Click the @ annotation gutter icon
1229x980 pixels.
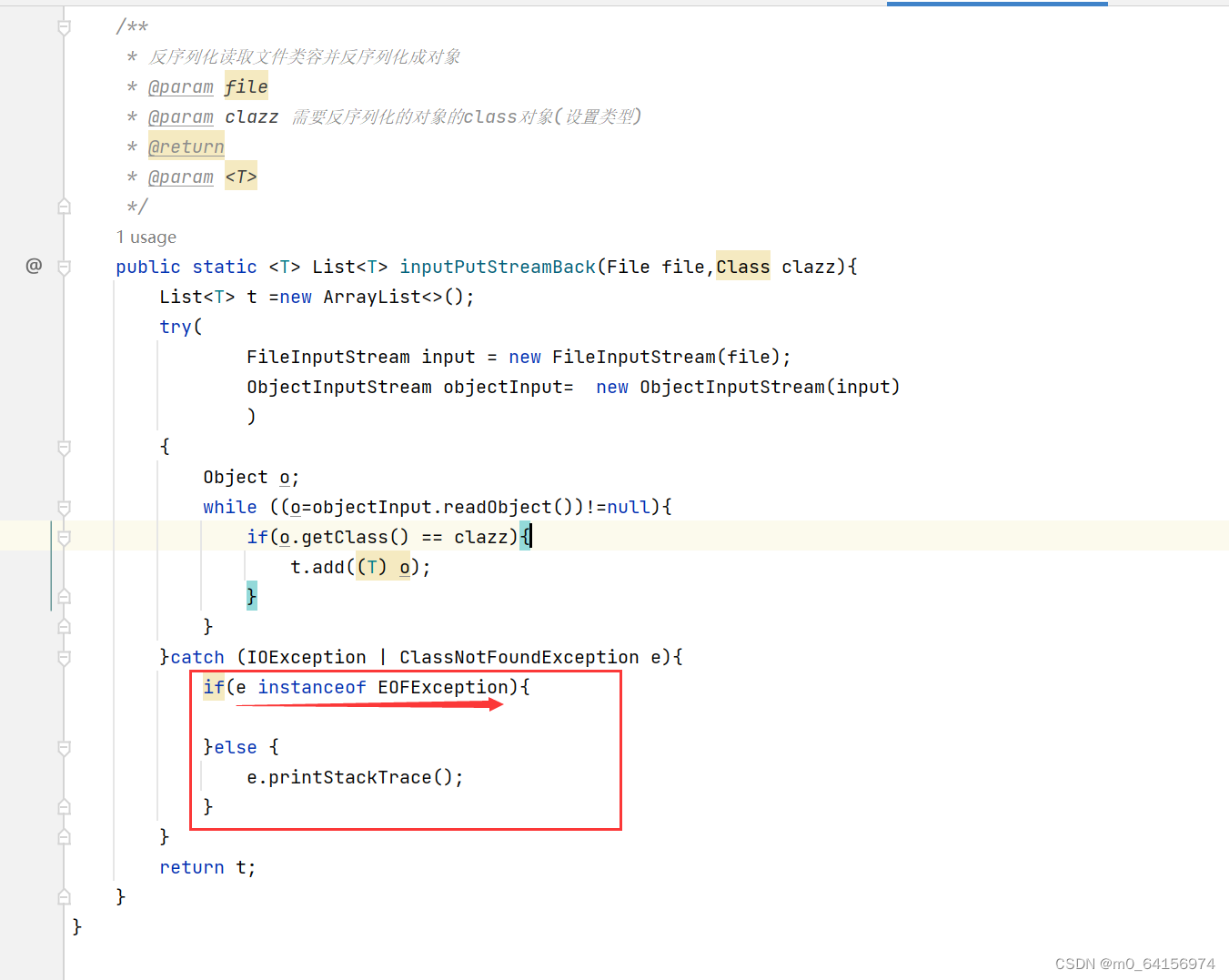pos(34,266)
